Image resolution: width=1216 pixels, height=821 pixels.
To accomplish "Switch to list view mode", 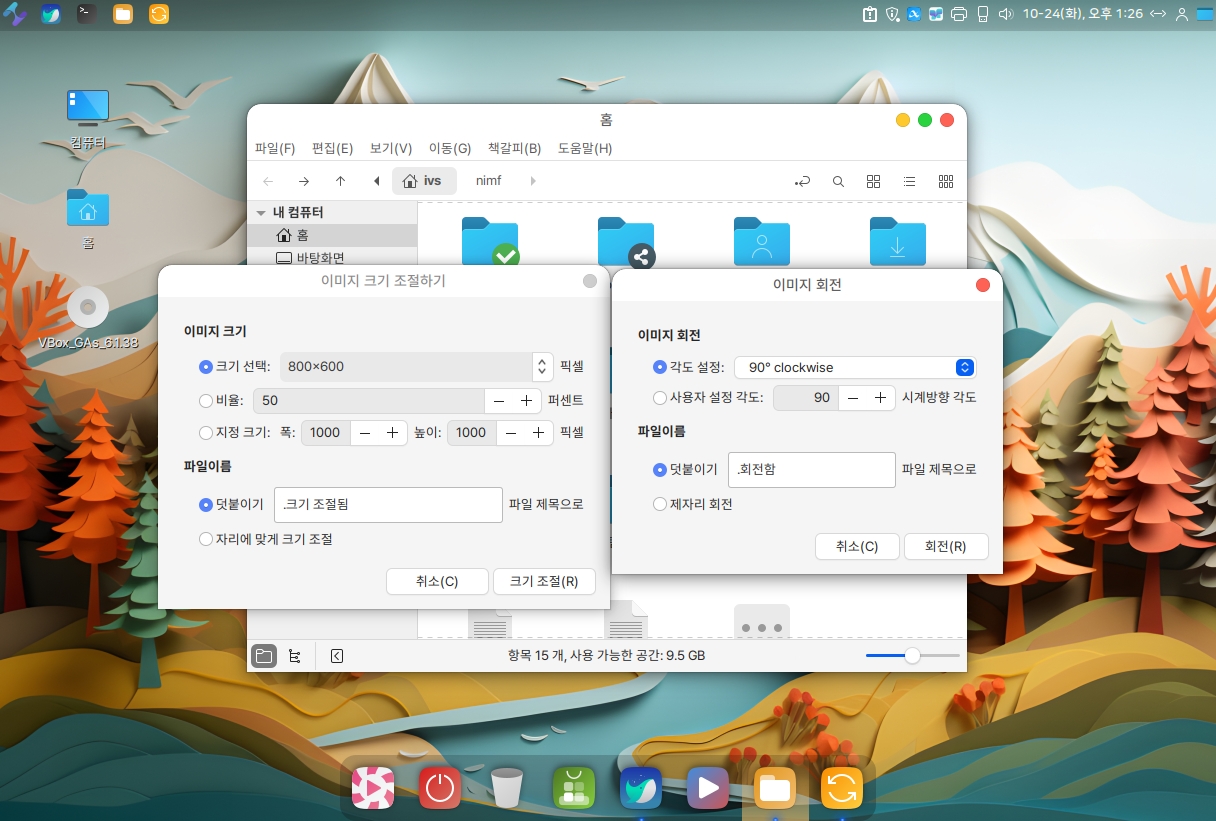I will 909,181.
